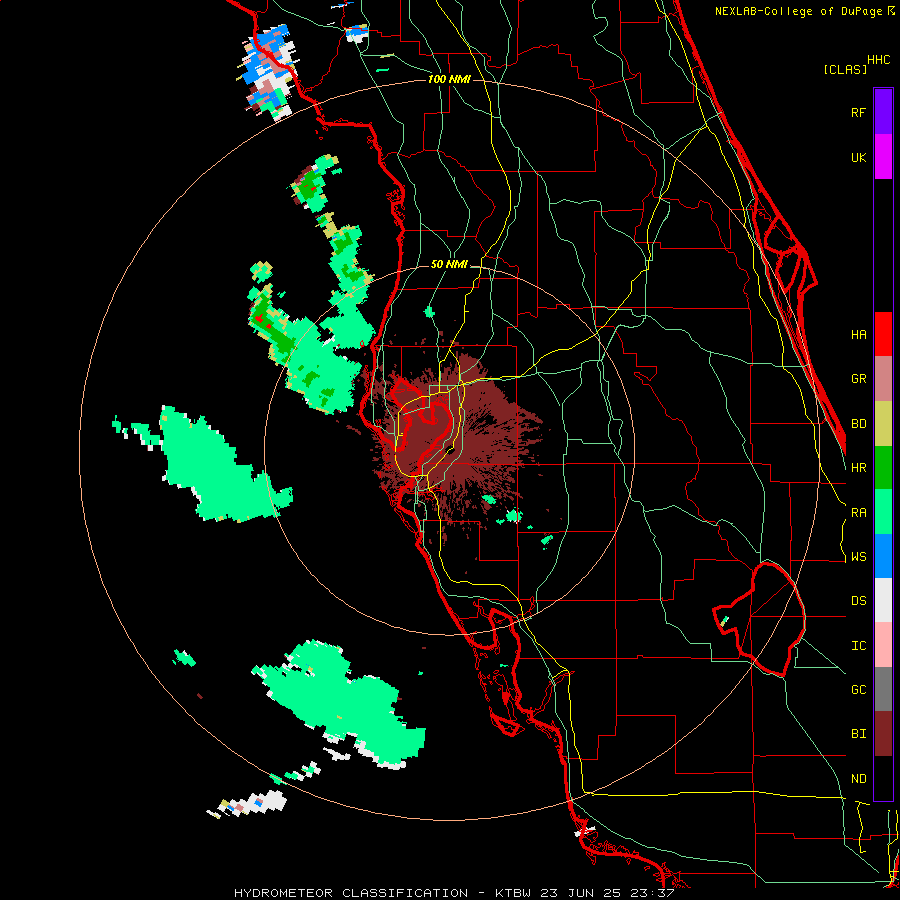Click the IC pink legend swatch
900x900 pixels.
[x=883, y=645]
